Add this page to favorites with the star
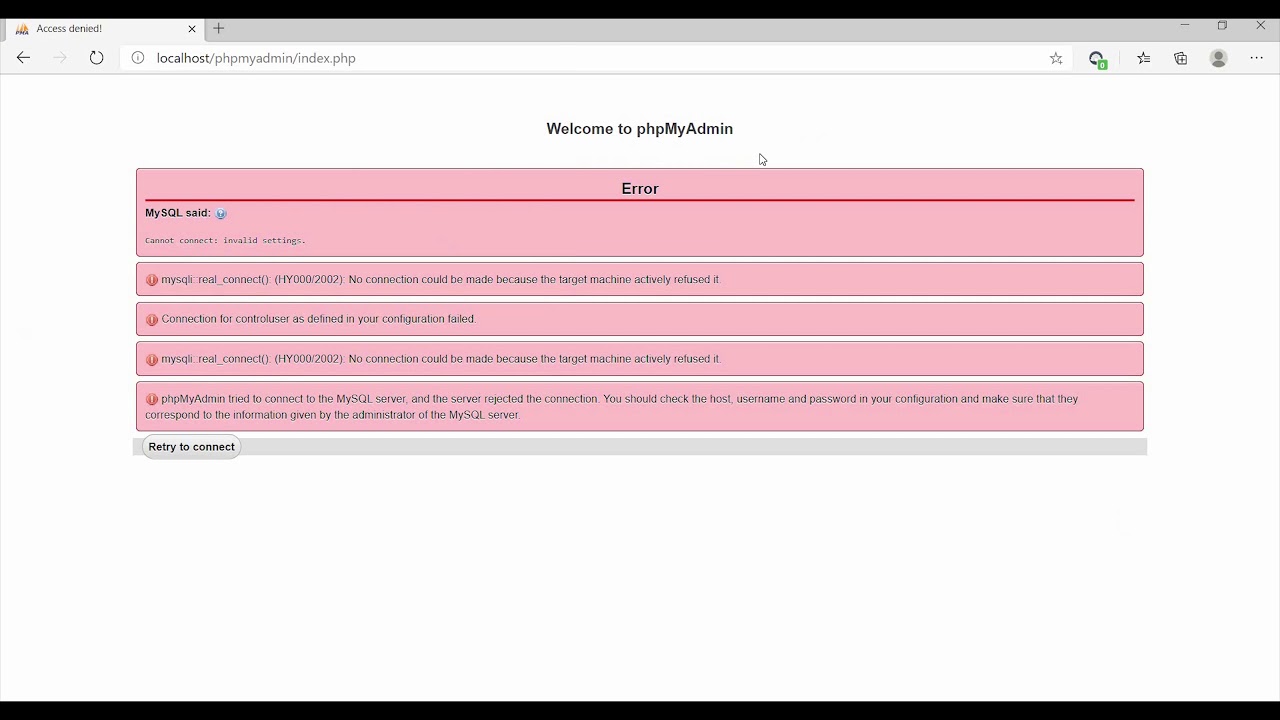This screenshot has width=1280, height=720. click(1056, 58)
